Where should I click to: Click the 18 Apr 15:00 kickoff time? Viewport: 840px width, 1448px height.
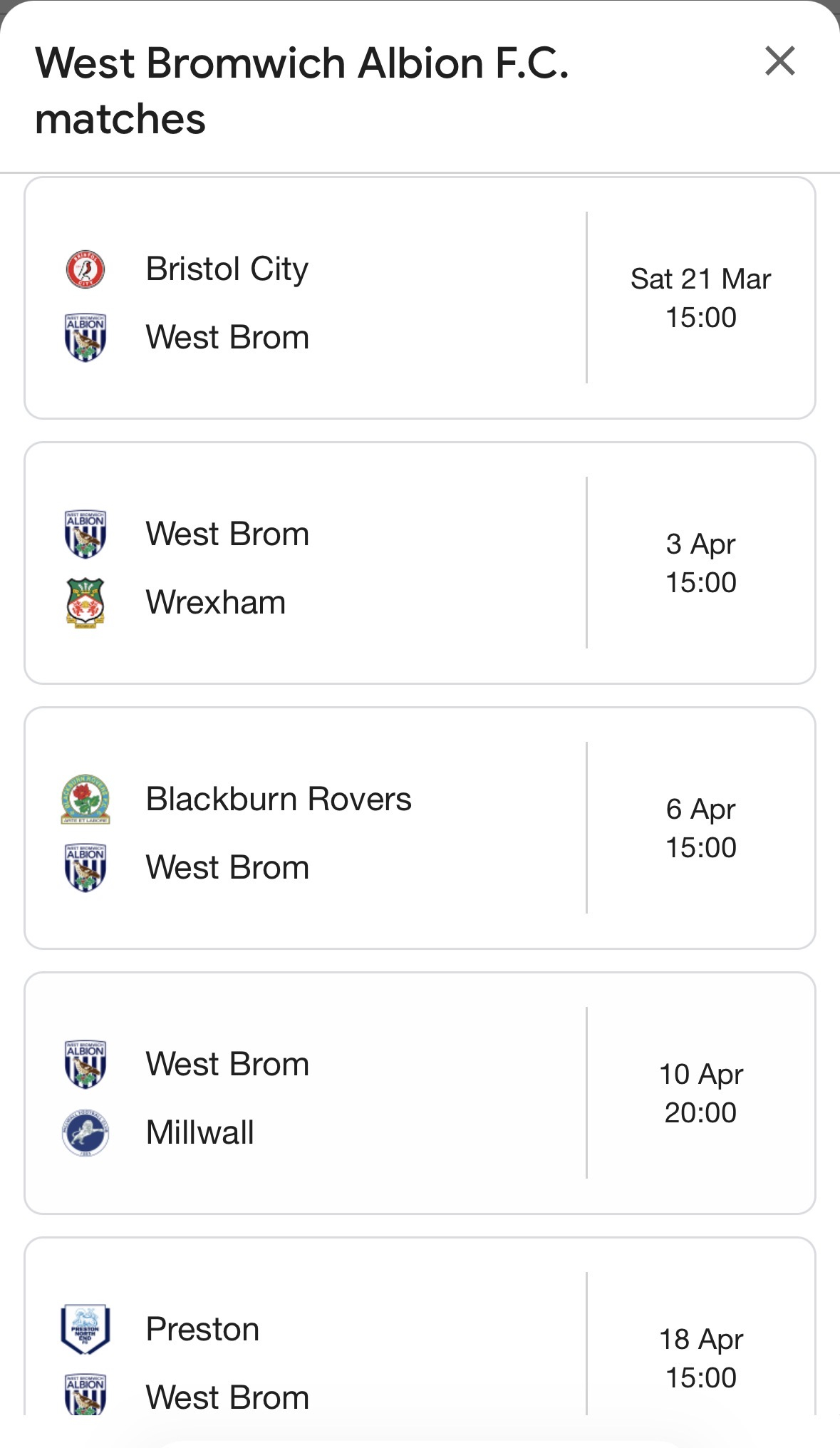(x=700, y=1377)
